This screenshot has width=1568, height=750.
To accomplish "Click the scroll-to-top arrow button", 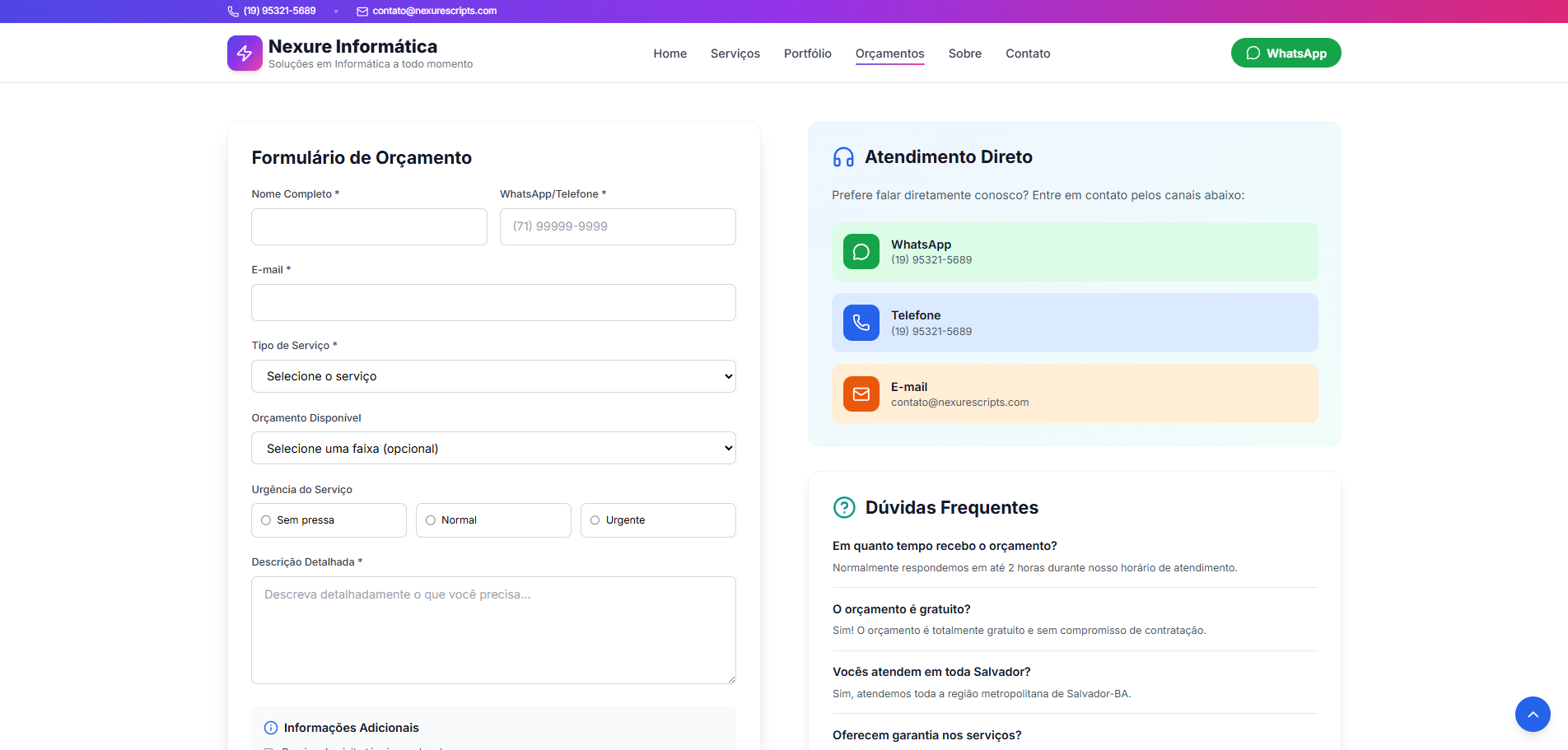I will tap(1533, 714).
